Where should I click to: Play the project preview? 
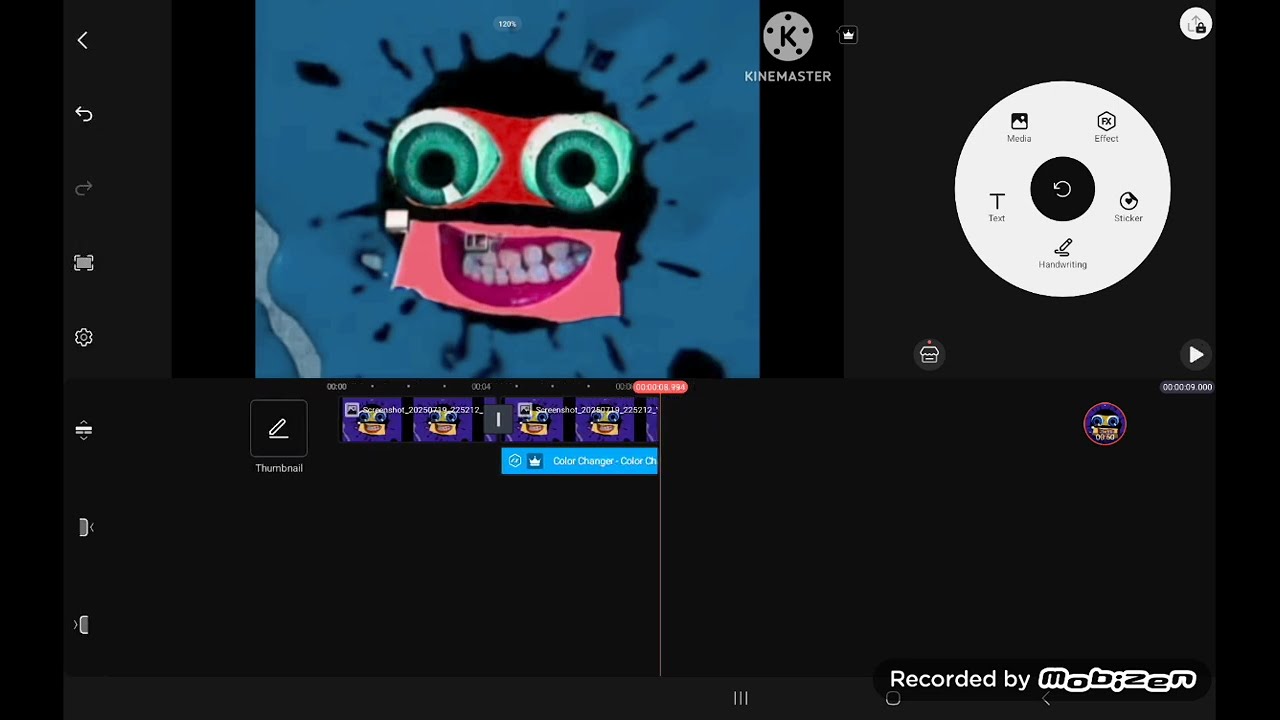click(x=1196, y=354)
